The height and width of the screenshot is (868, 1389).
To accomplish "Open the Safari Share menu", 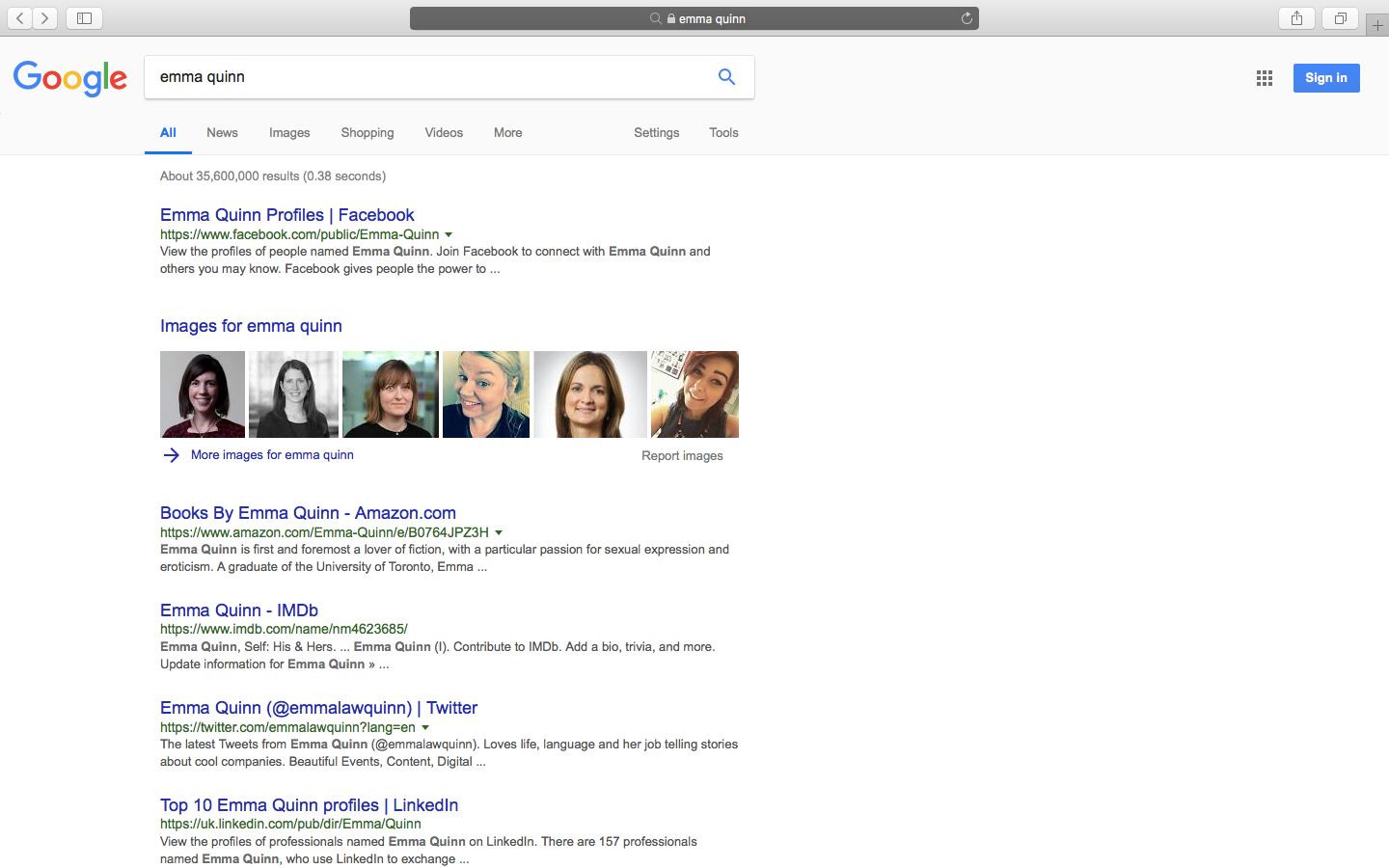I will (1296, 18).
